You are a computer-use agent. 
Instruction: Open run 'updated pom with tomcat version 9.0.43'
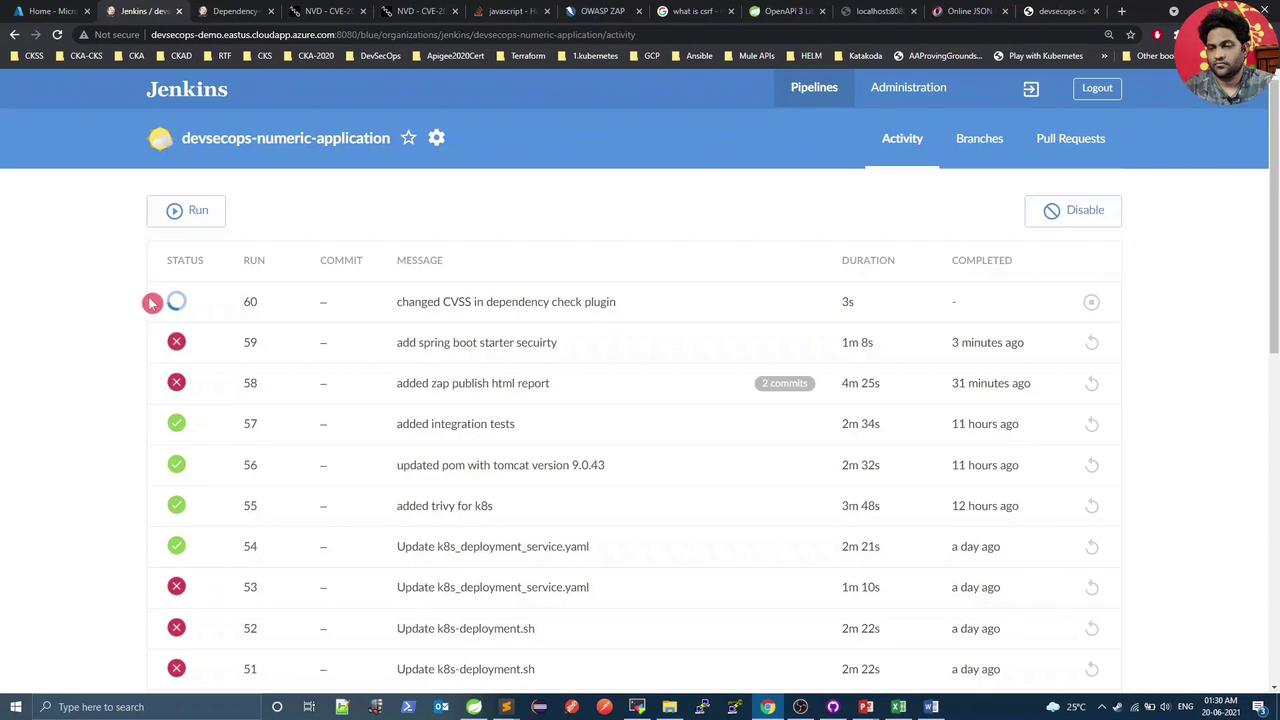[501, 465]
